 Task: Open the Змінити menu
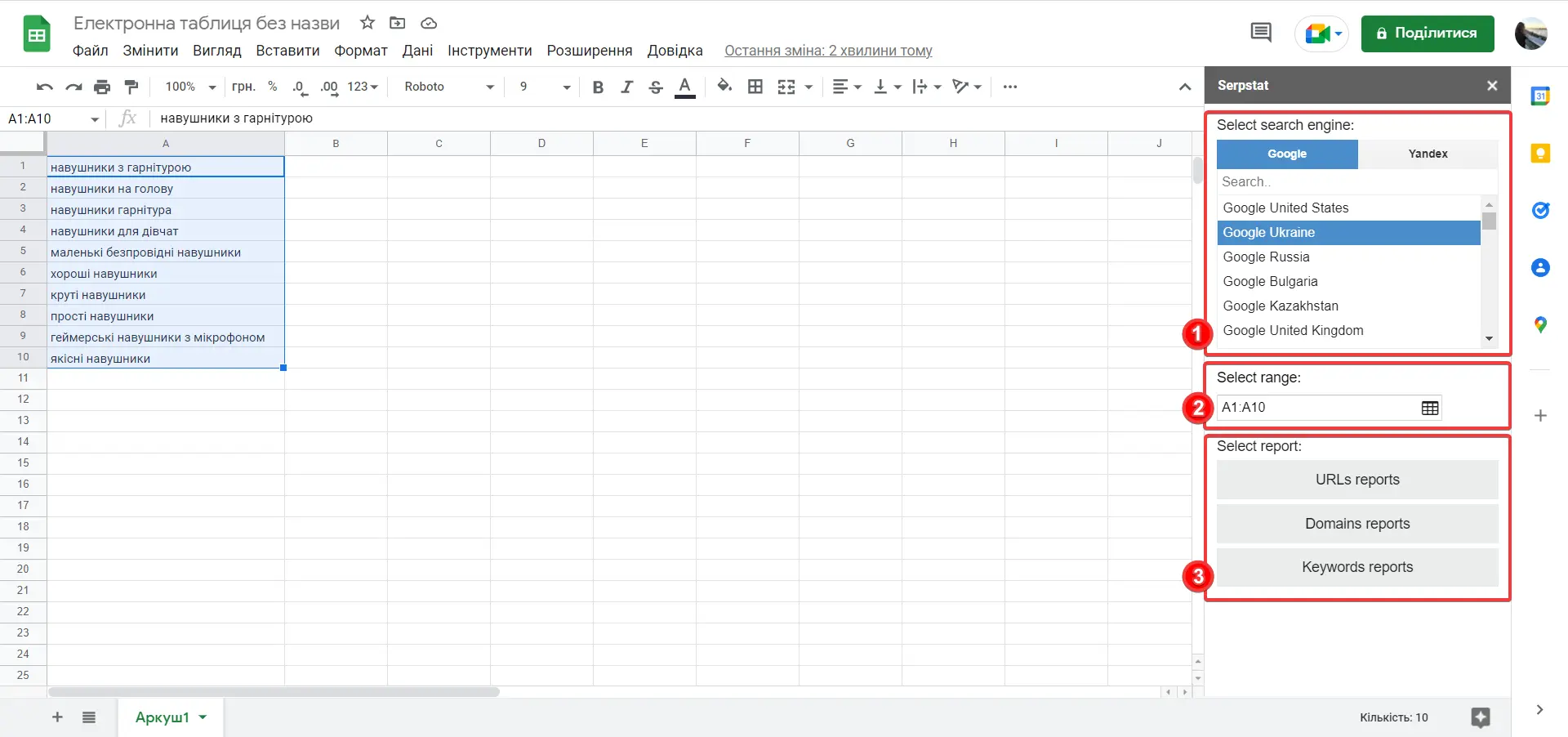point(150,51)
